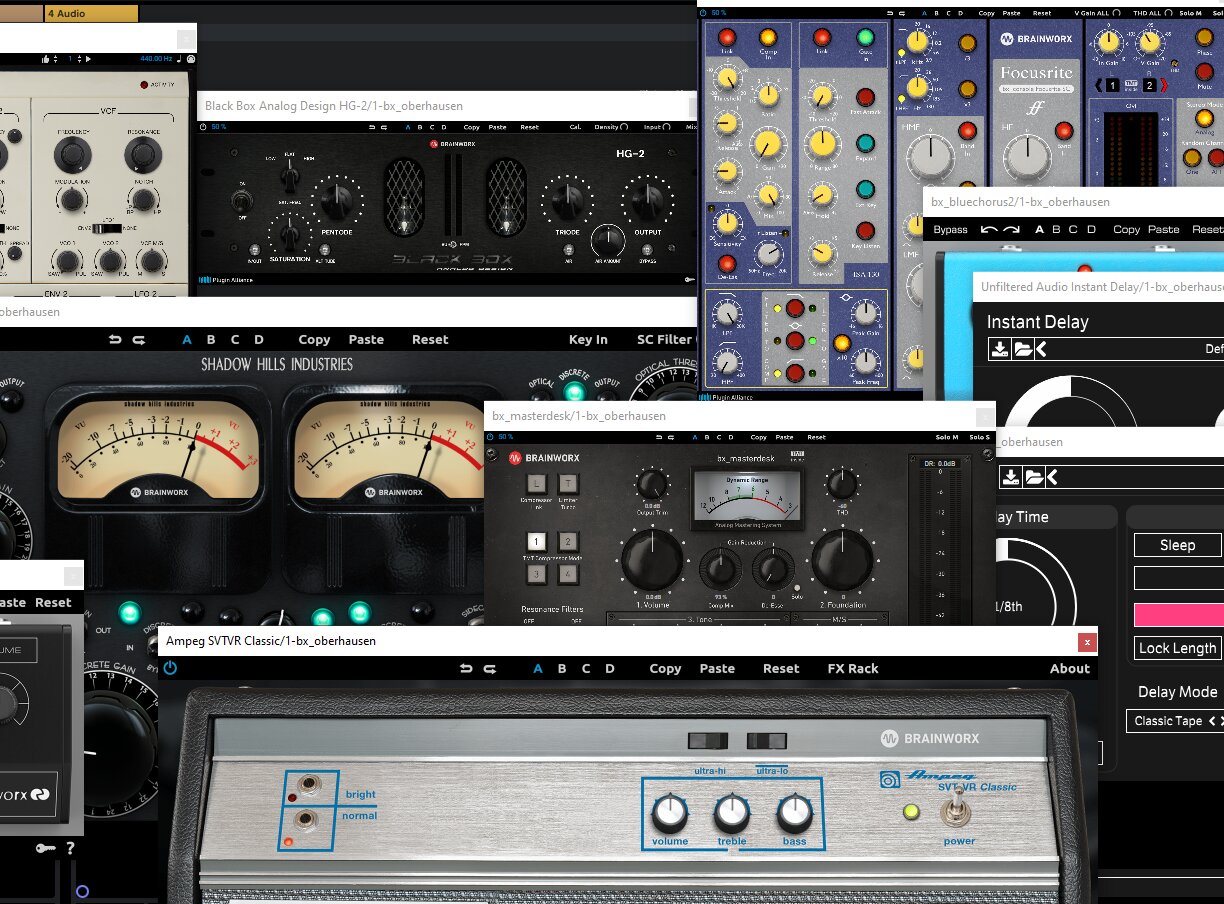Click the Lock Length button
The image size is (1224, 904).
(1177, 648)
